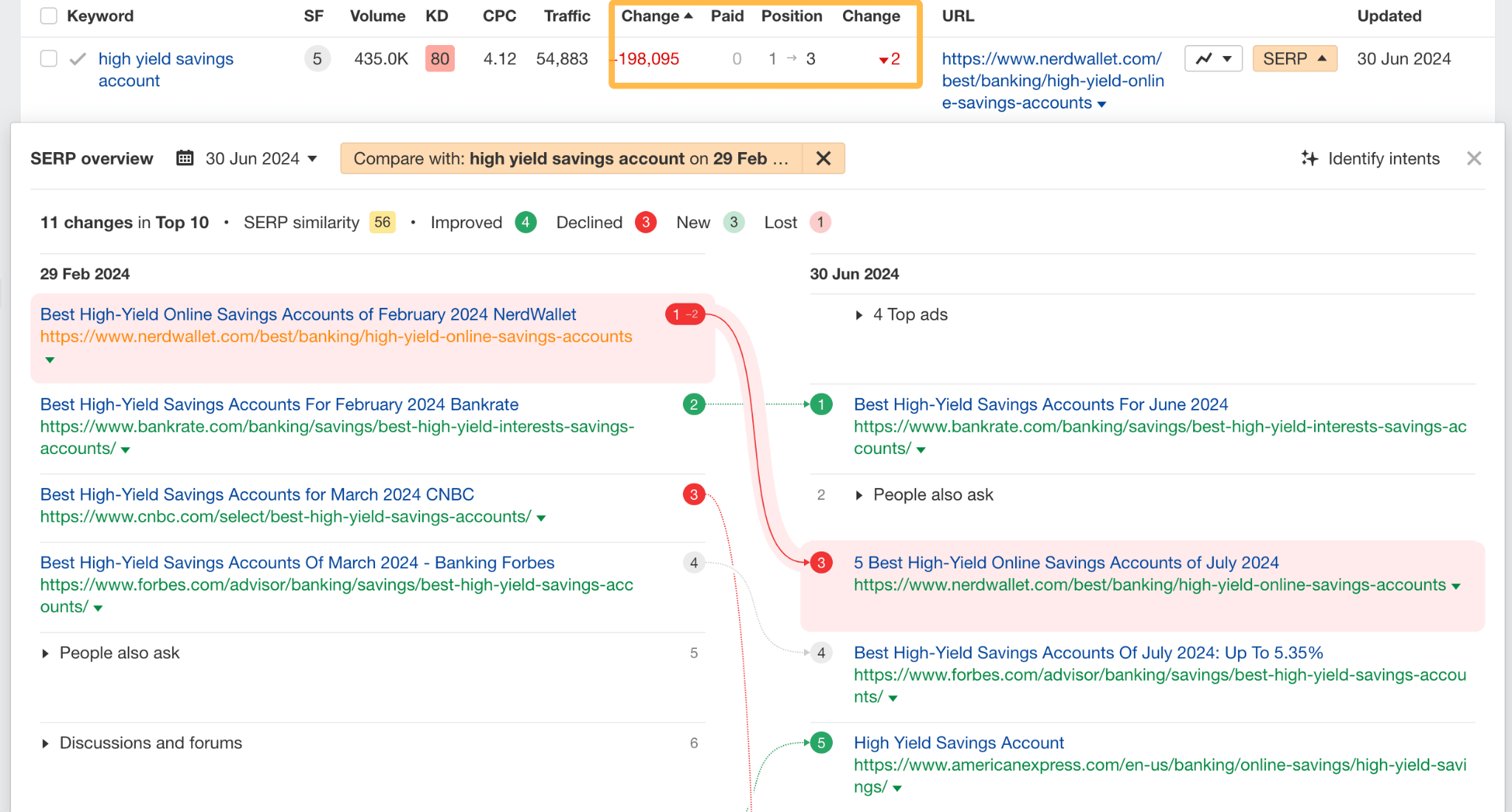
Task: Sort by the Traffic column header
Action: [567, 16]
